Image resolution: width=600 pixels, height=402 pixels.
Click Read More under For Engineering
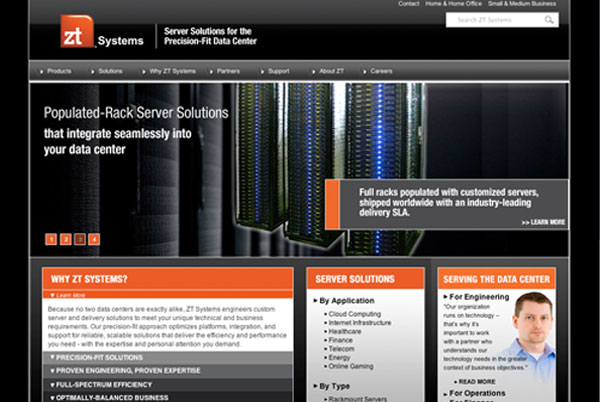coord(475,381)
